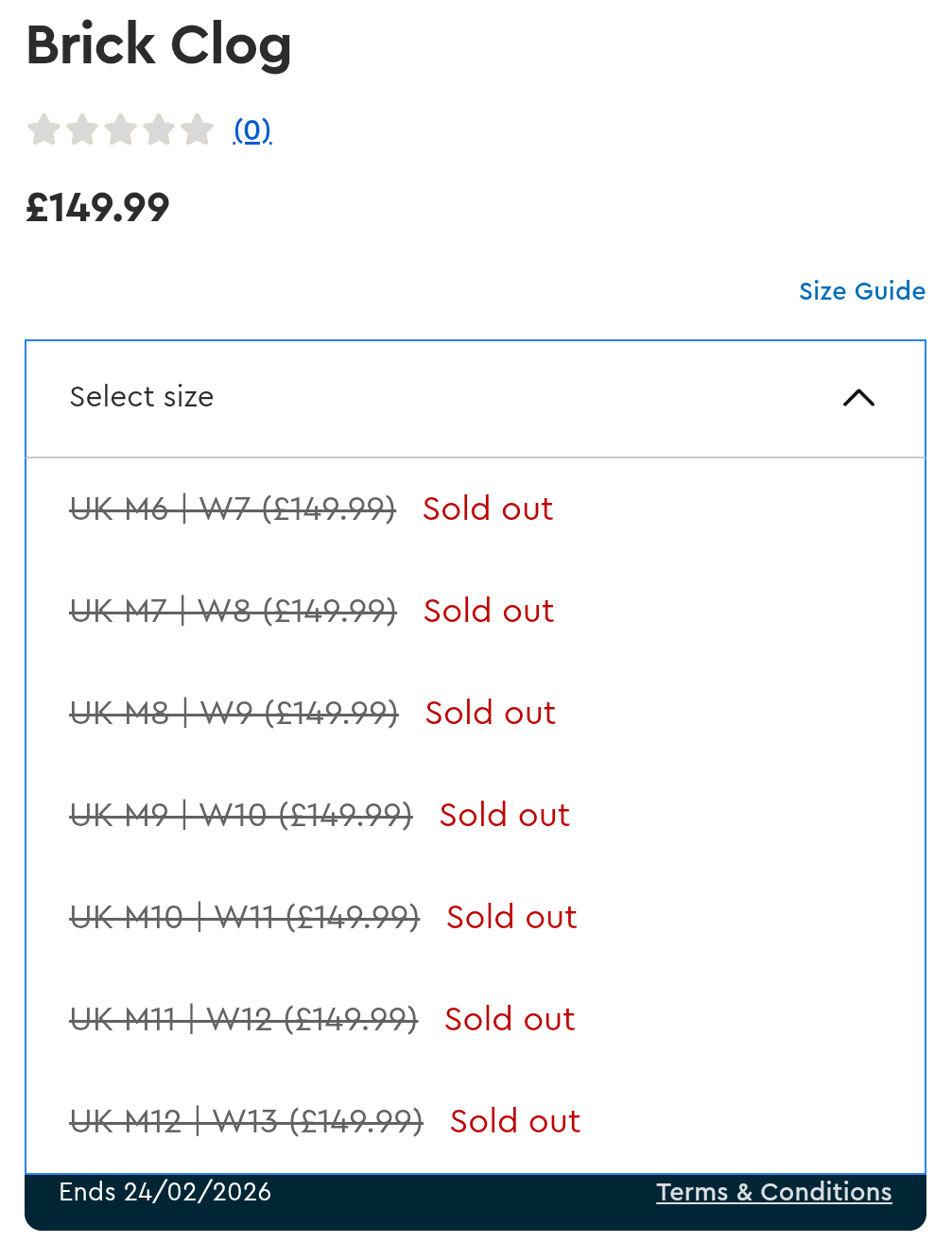This screenshot has width=952, height=1260.
Task: Click the second rating star
Action: point(83,129)
